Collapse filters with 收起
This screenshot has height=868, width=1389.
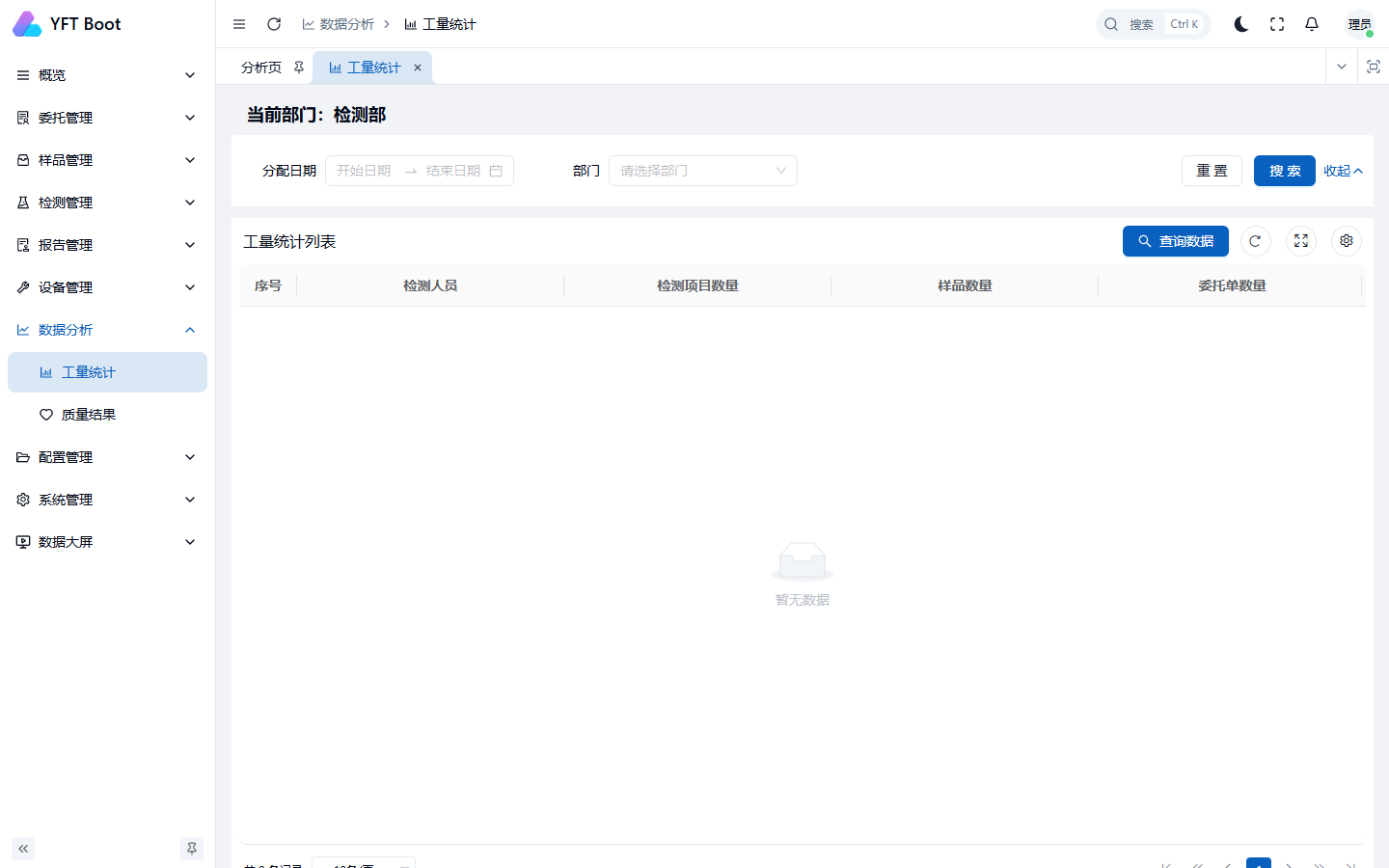(x=1343, y=171)
